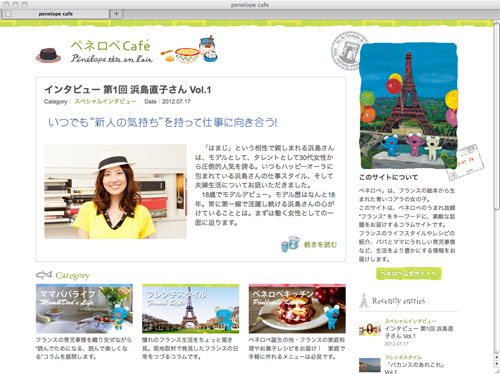
Task: Click the round postmark stamp icon
Action: (x=347, y=51)
